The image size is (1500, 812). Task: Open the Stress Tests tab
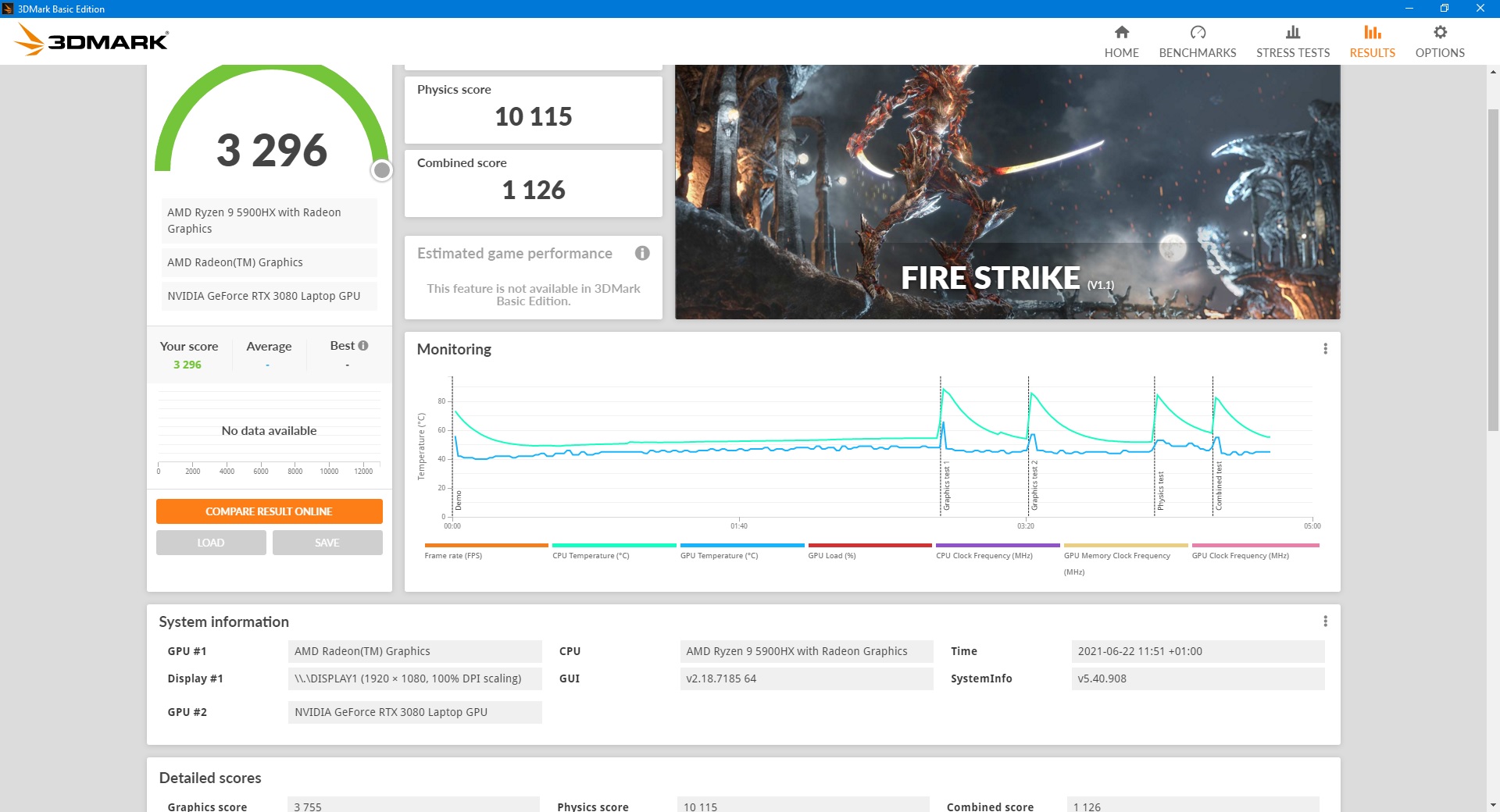coord(1292,41)
